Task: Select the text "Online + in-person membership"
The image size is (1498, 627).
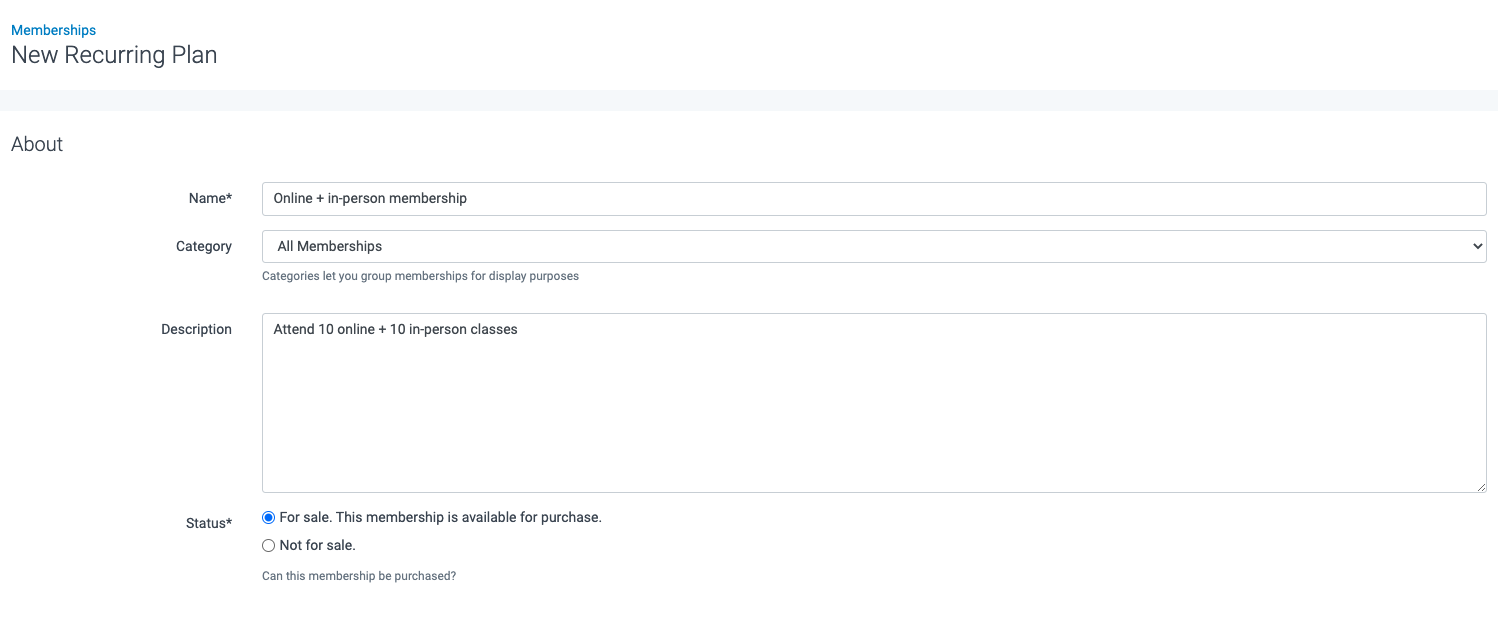Action: (x=370, y=198)
